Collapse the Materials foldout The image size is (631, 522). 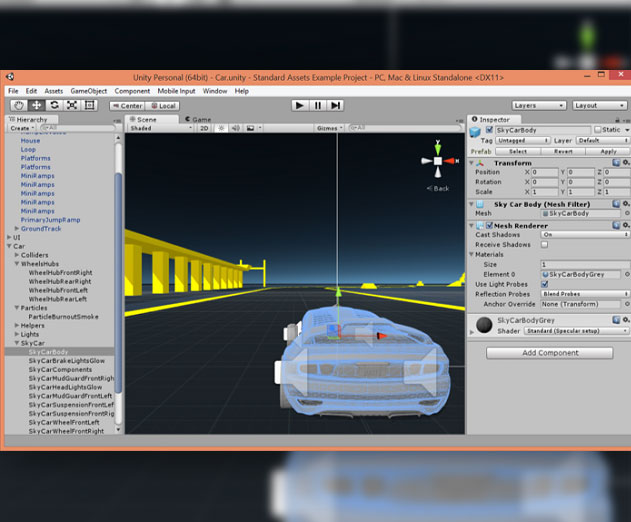coord(471,254)
